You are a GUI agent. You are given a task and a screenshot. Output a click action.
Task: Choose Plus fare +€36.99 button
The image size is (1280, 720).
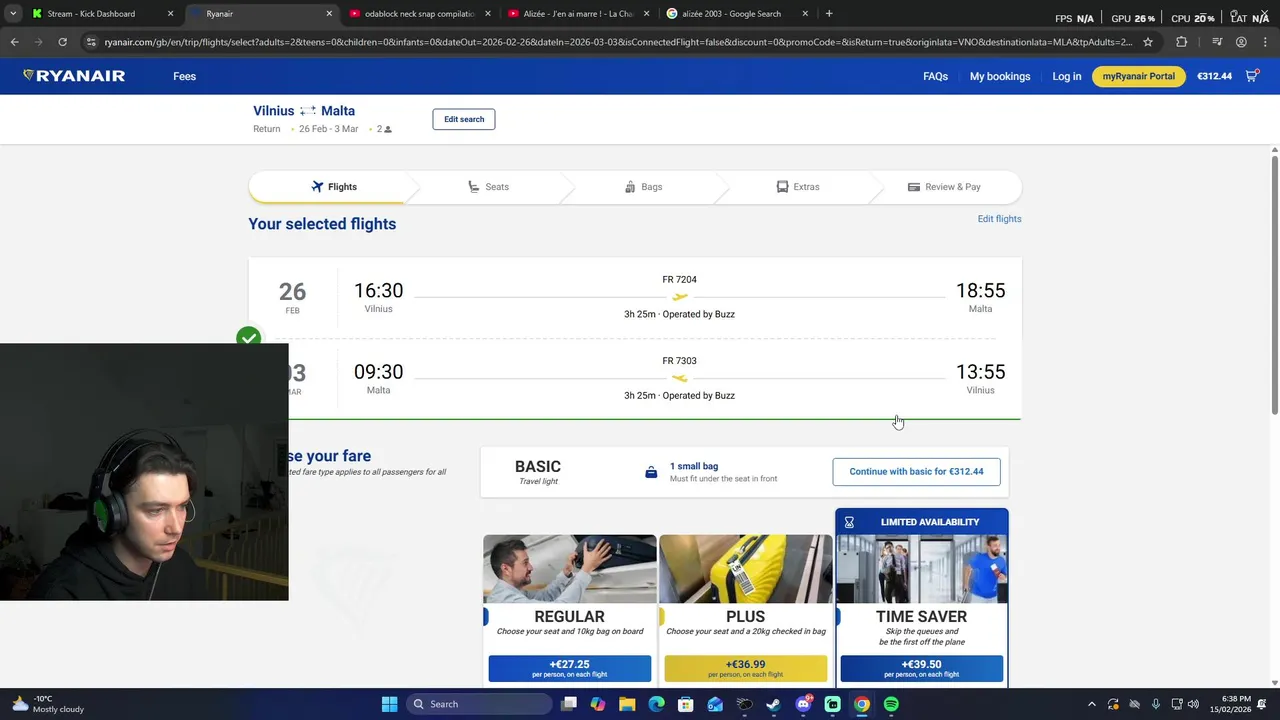pyautogui.click(x=745, y=668)
